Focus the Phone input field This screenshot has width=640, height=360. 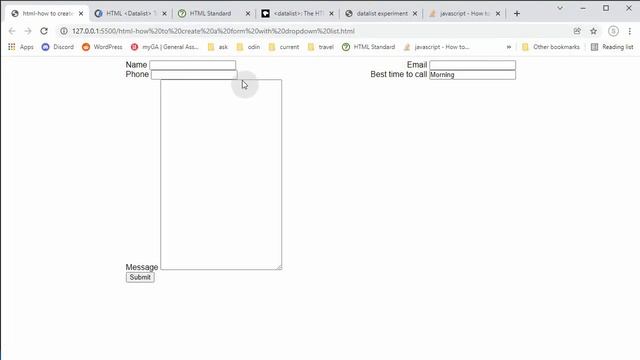pyautogui.click(x=194, y=75)
